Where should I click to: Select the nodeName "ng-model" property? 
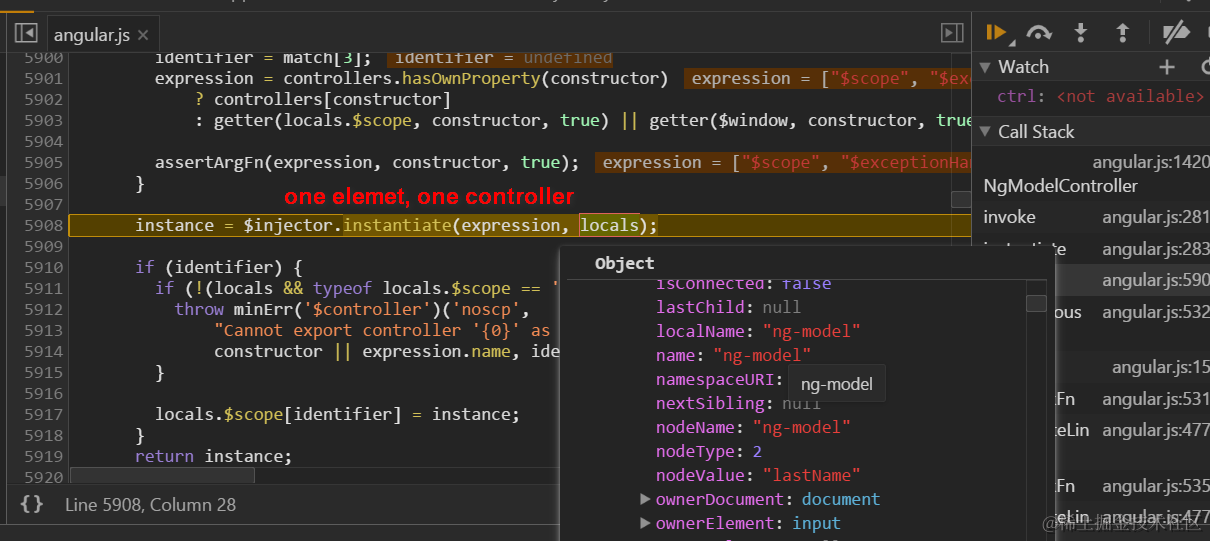click(753, 427)
